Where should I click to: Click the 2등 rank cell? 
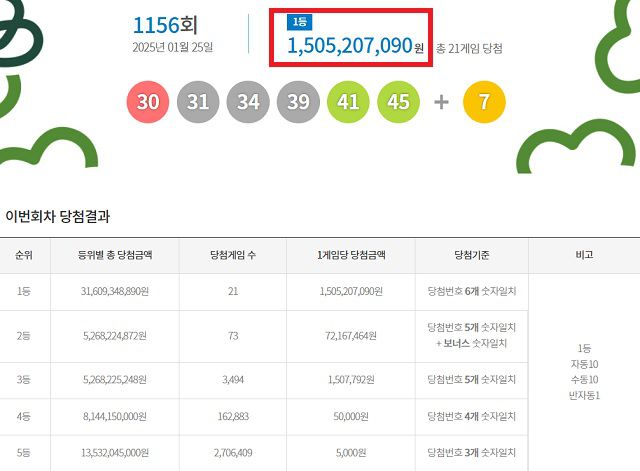pos(24,336)
